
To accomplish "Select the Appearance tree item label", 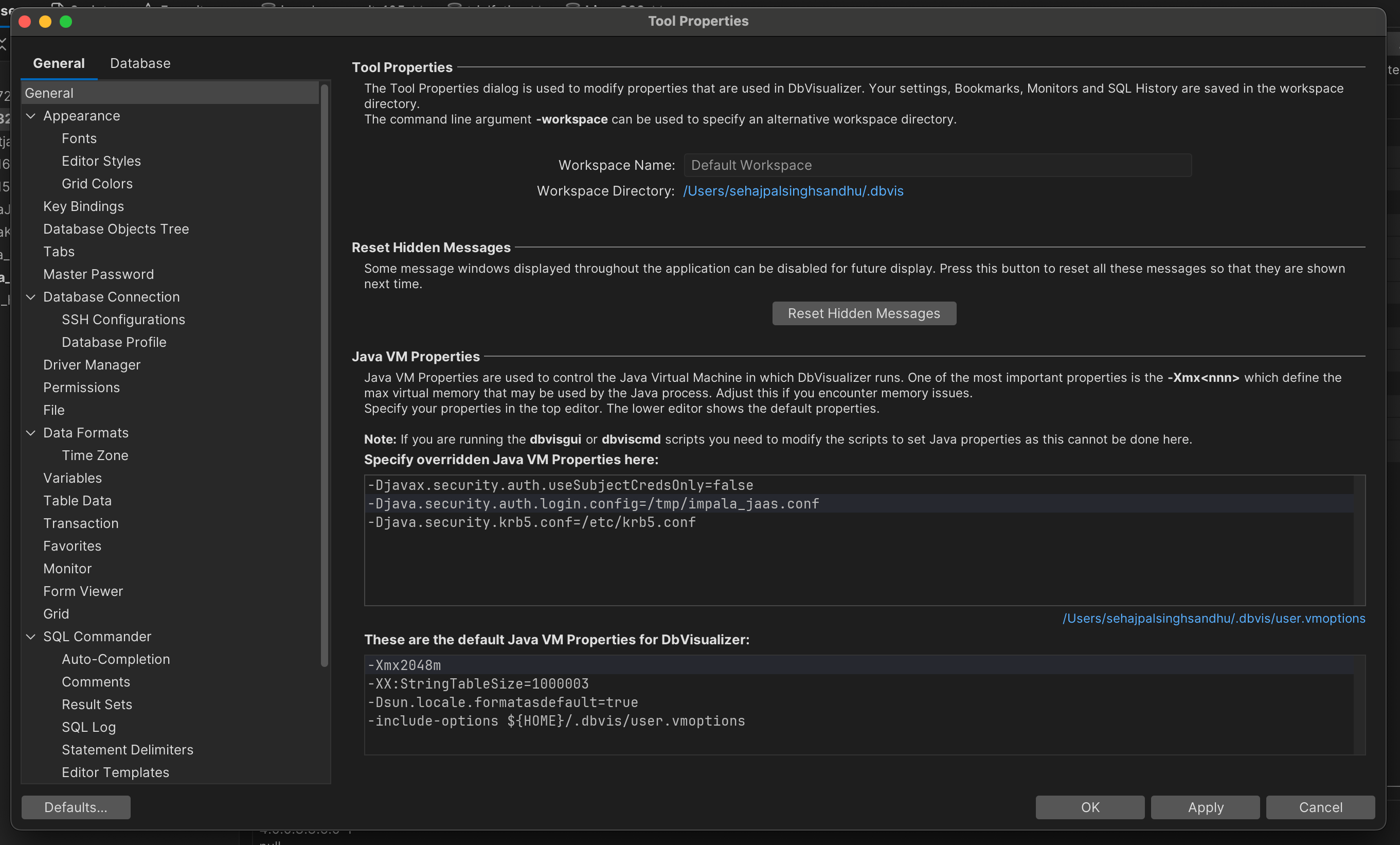I will pos(81,116).
